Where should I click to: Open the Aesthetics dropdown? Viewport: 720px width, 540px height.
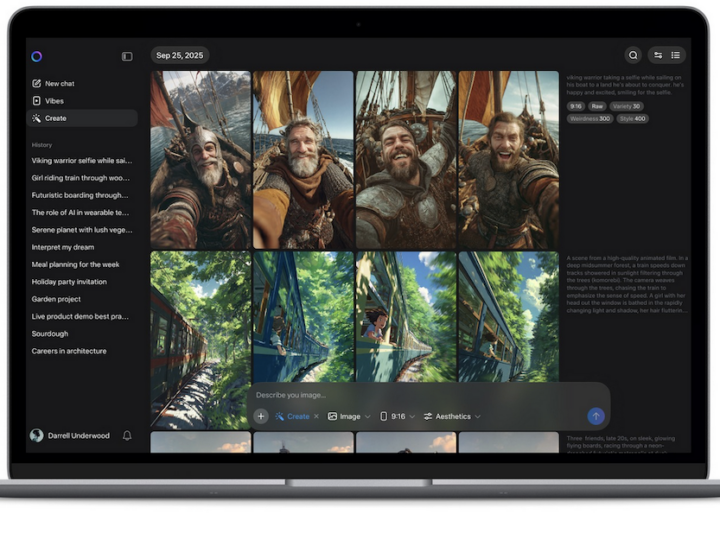click(x=452, y=416)
